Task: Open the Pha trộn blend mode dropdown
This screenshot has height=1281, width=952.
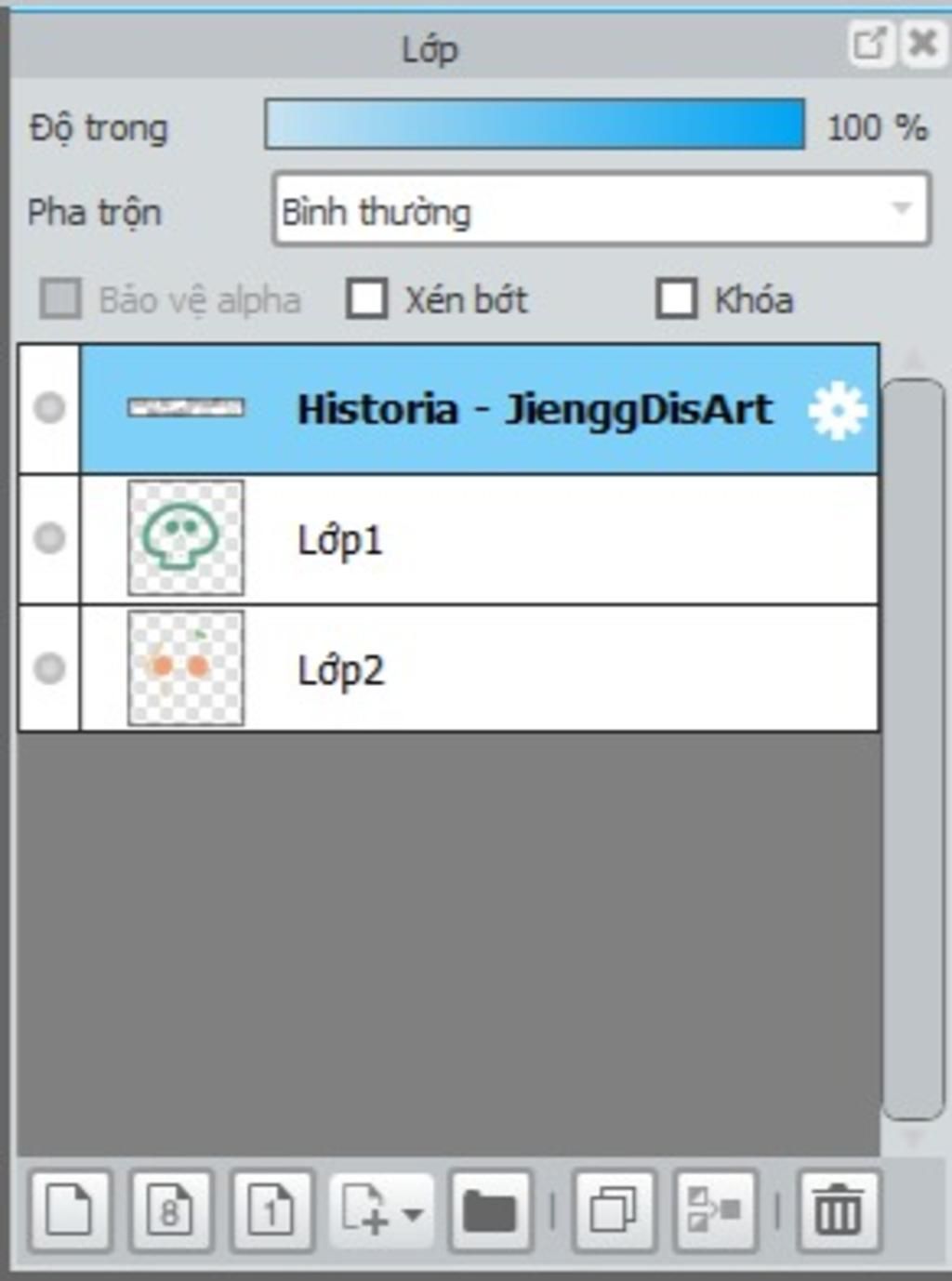Action: [x=602, y=209]
